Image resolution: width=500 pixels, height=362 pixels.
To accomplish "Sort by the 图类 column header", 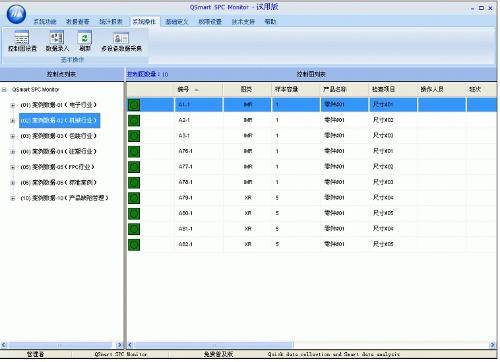I will point(247,89).
